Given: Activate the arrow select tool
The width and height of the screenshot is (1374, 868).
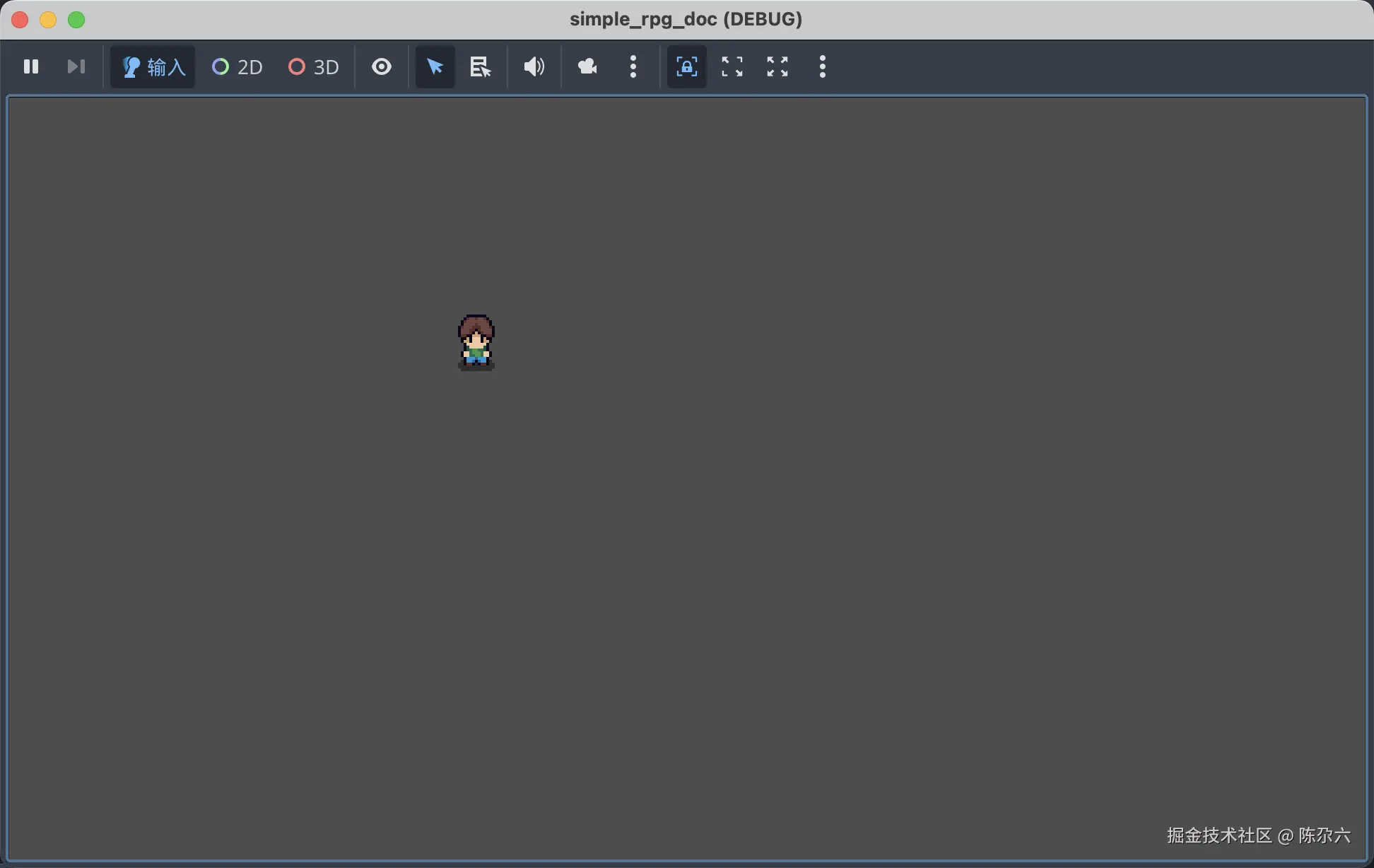Looking at the screenshot, I should (x=435, y=66).
